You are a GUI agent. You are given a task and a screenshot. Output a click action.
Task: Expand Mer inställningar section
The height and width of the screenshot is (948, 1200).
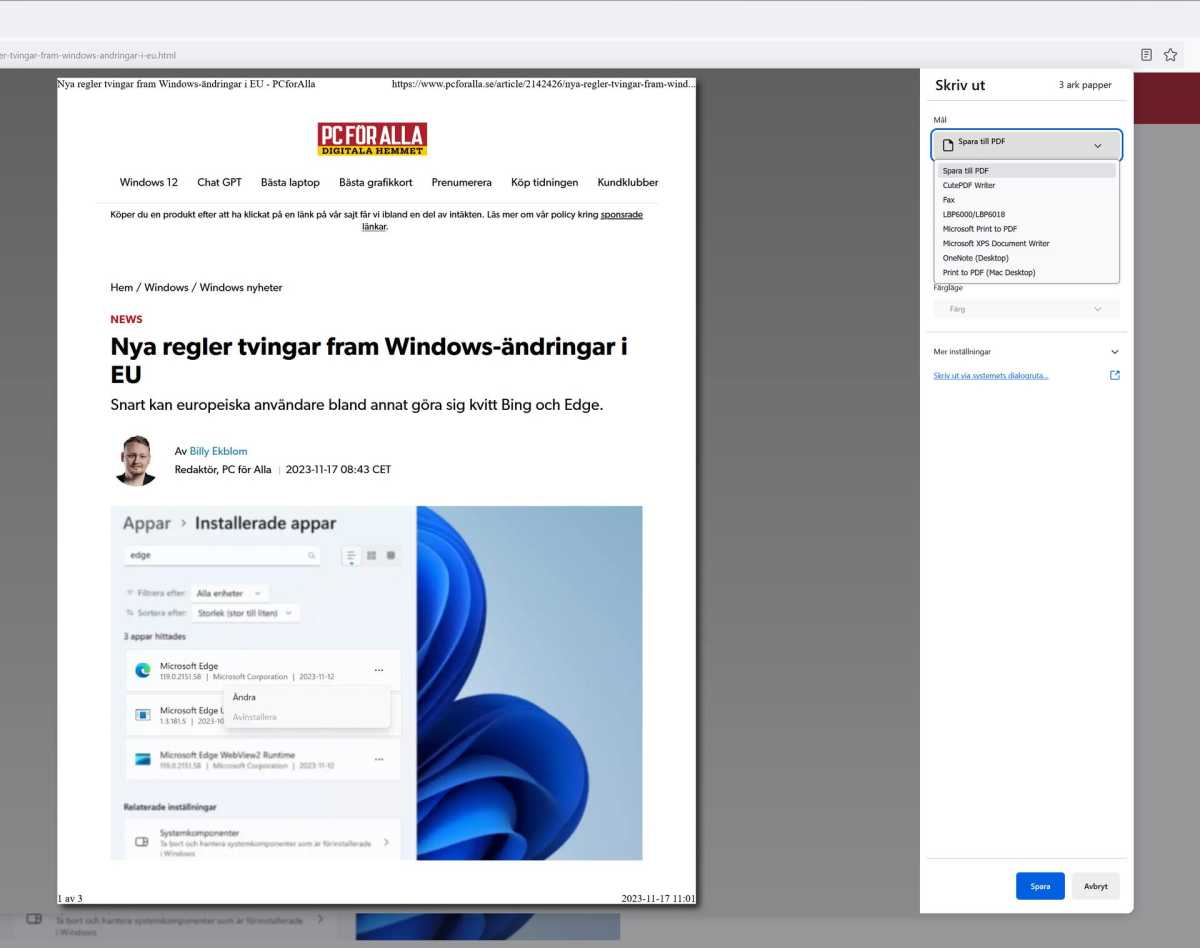pyautogui.click(x=1026, y=352)
